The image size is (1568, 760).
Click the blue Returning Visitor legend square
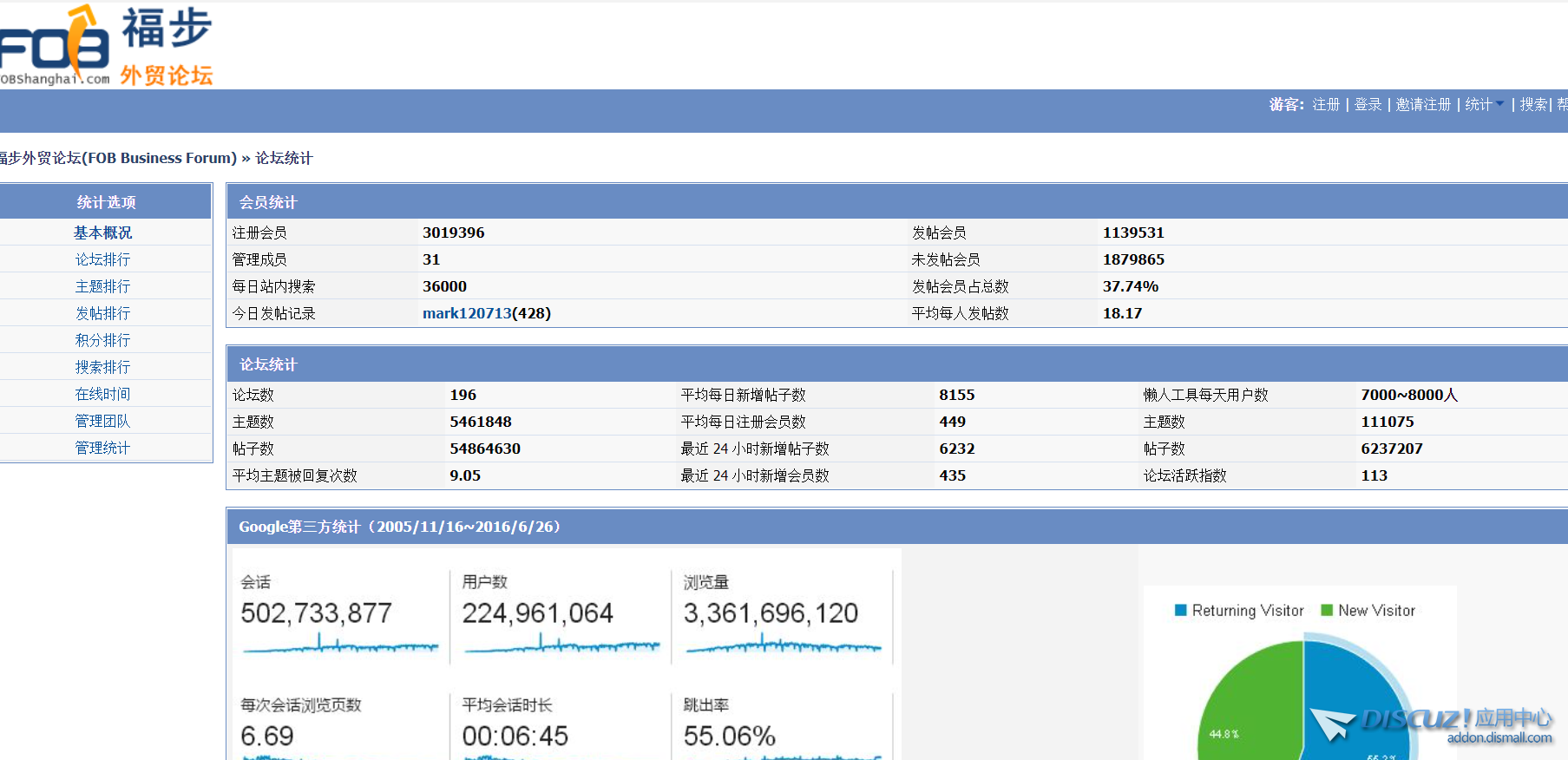1180,611
